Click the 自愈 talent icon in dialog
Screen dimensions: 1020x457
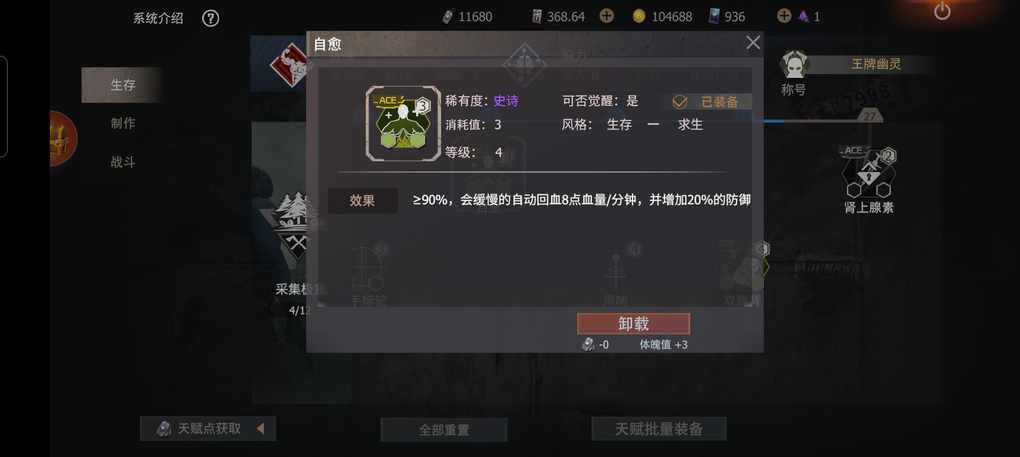403,124
